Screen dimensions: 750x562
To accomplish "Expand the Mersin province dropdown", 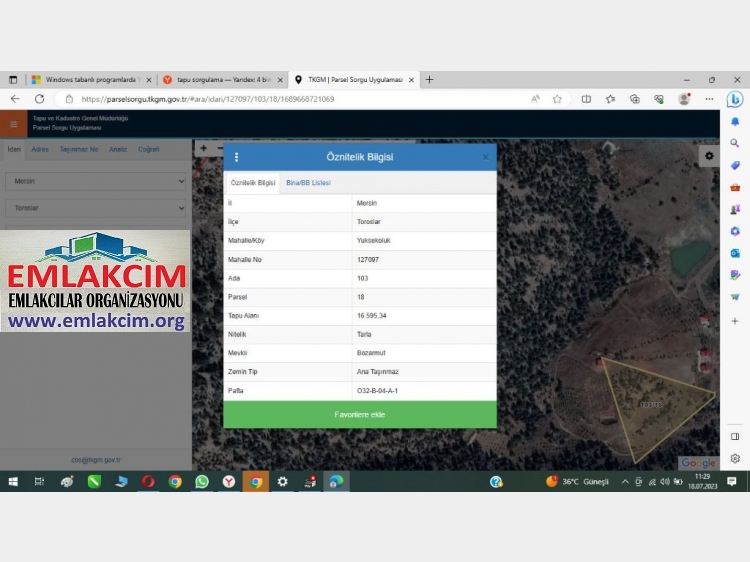I will coord(96,181).
